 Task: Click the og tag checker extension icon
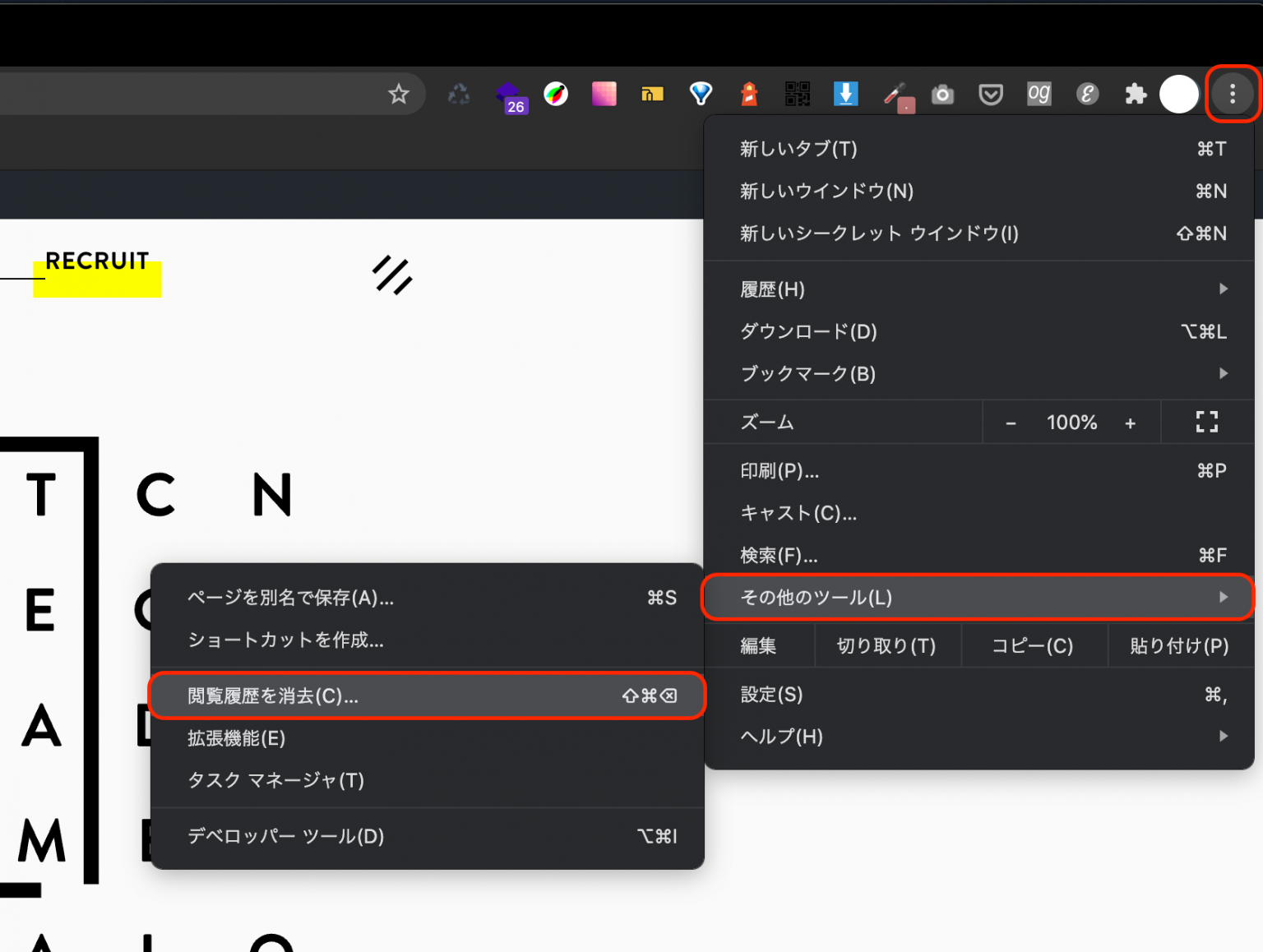tap(1039, 94)
